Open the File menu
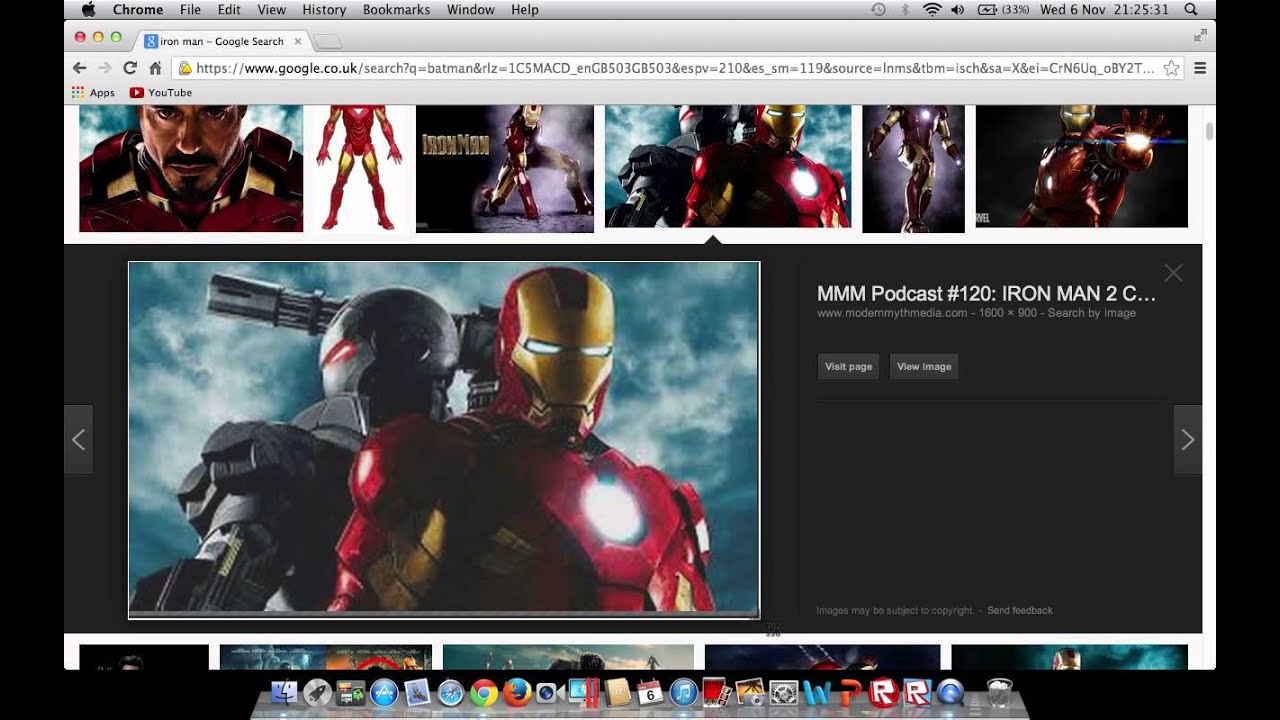Viewport: 1280px width, 720px height. 190,9
